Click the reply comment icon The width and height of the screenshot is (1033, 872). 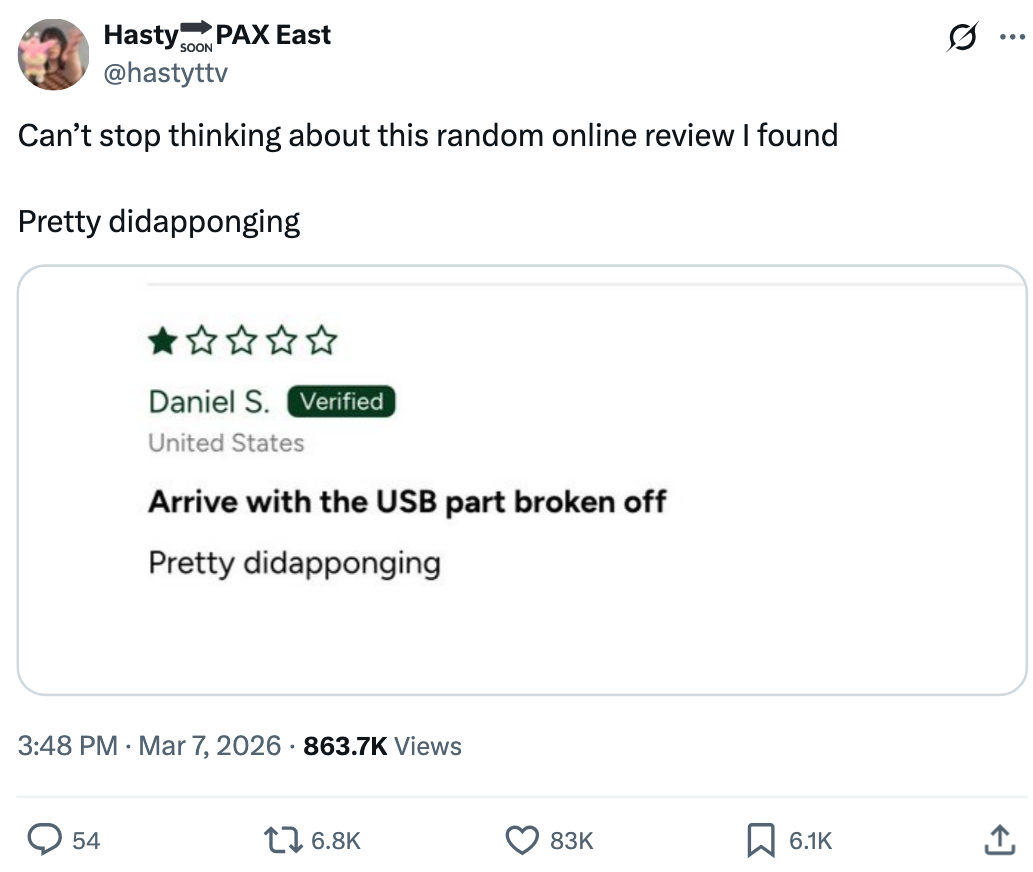click(x=44, y=840)
